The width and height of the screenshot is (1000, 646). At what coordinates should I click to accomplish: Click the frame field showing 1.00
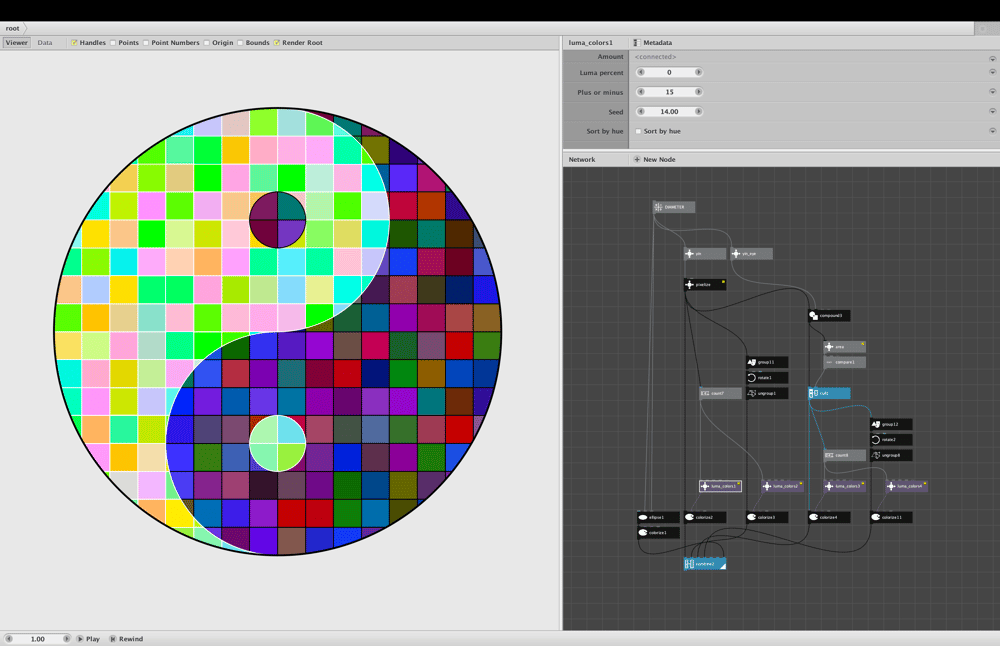click(x=38, y=638)
